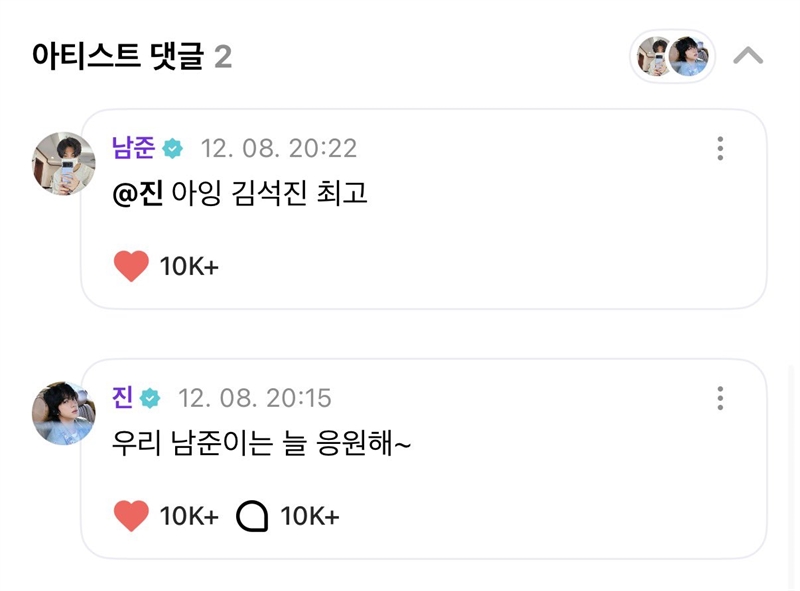Click 남준's comment timestamp 20:22

pos(279,149)
